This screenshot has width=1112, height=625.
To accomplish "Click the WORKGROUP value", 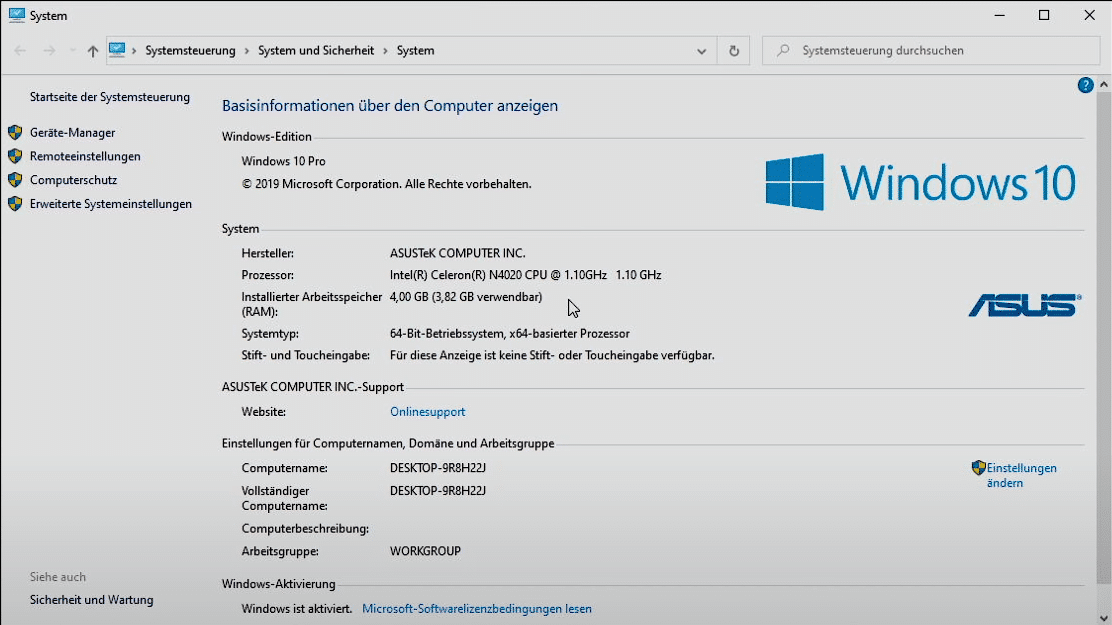I will (426, 551).
